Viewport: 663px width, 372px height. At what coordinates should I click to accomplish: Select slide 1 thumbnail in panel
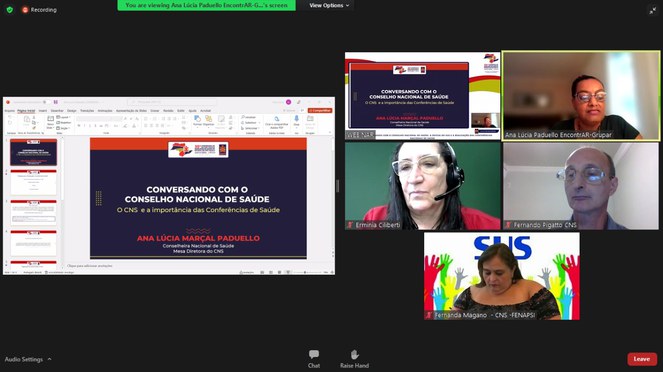[x=33, y=153]
